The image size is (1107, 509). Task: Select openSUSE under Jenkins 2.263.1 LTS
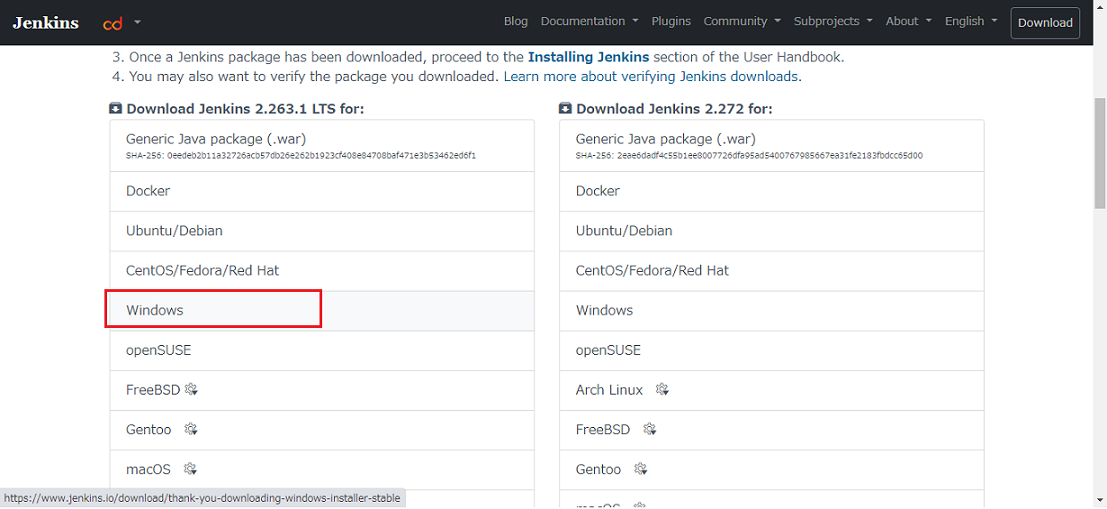(x=322, y=350)
